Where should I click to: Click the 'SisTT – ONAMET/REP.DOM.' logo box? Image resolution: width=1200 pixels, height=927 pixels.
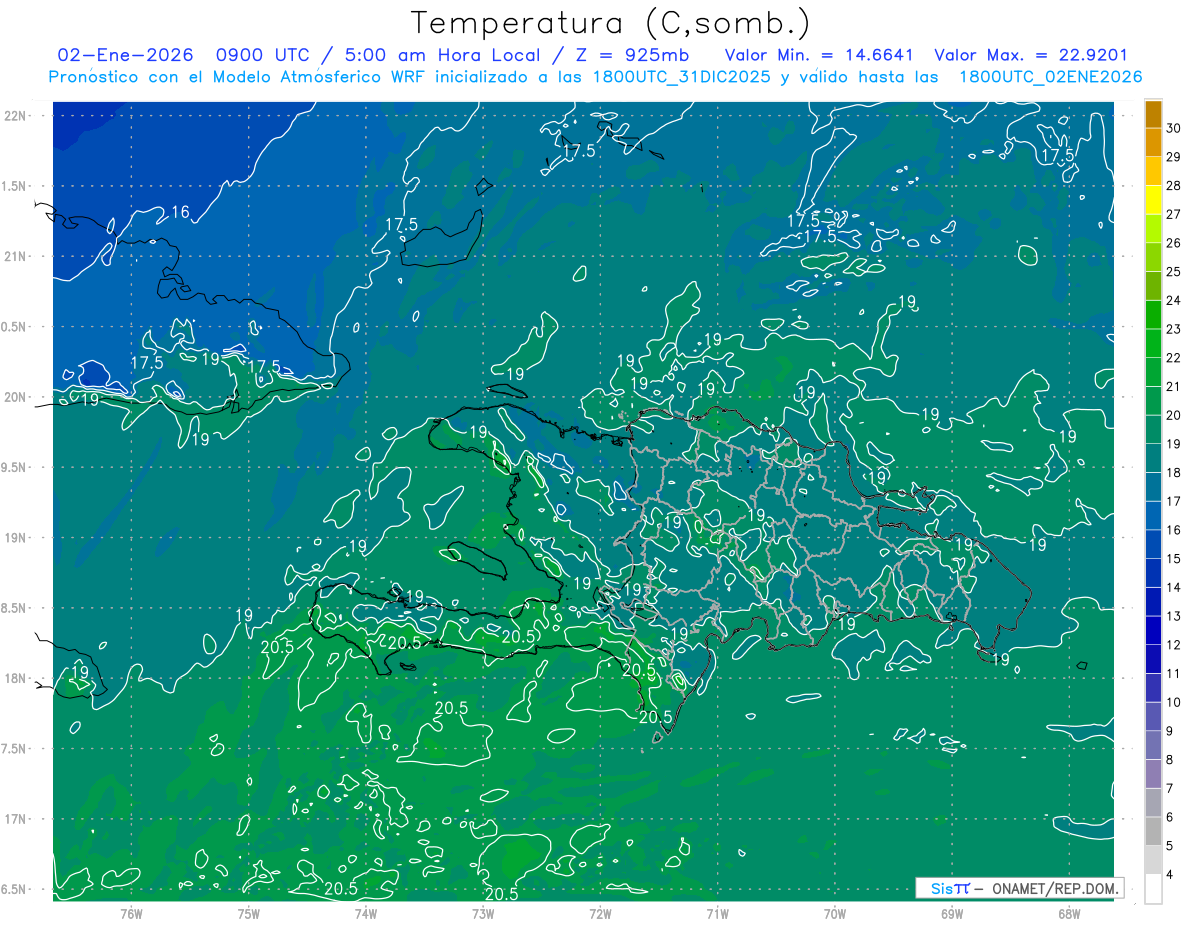tap(1020, 888)
